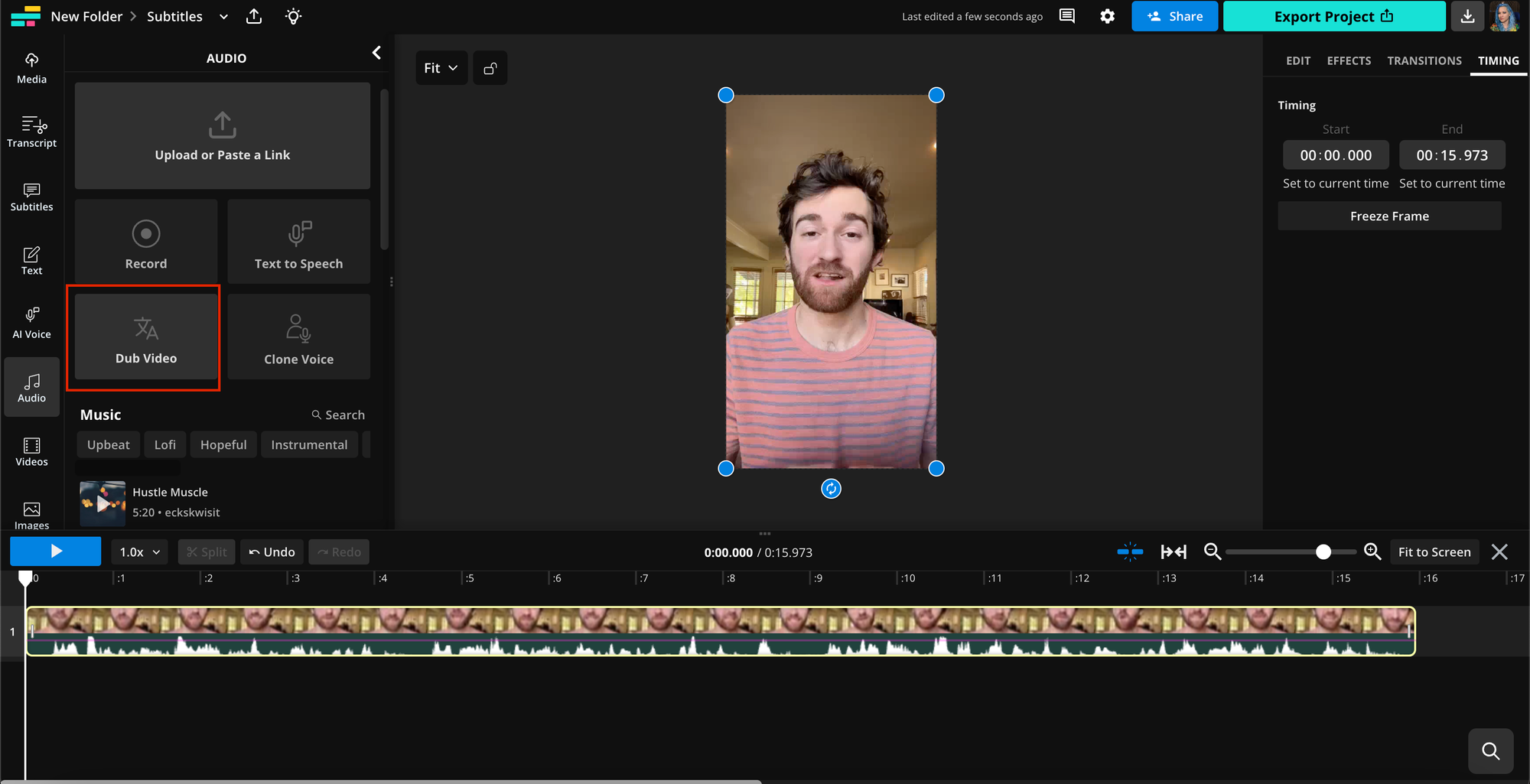Click the timeline zoom slider handle
The height and width of the screenshot is (784, 1530).
coord(1323,551)
